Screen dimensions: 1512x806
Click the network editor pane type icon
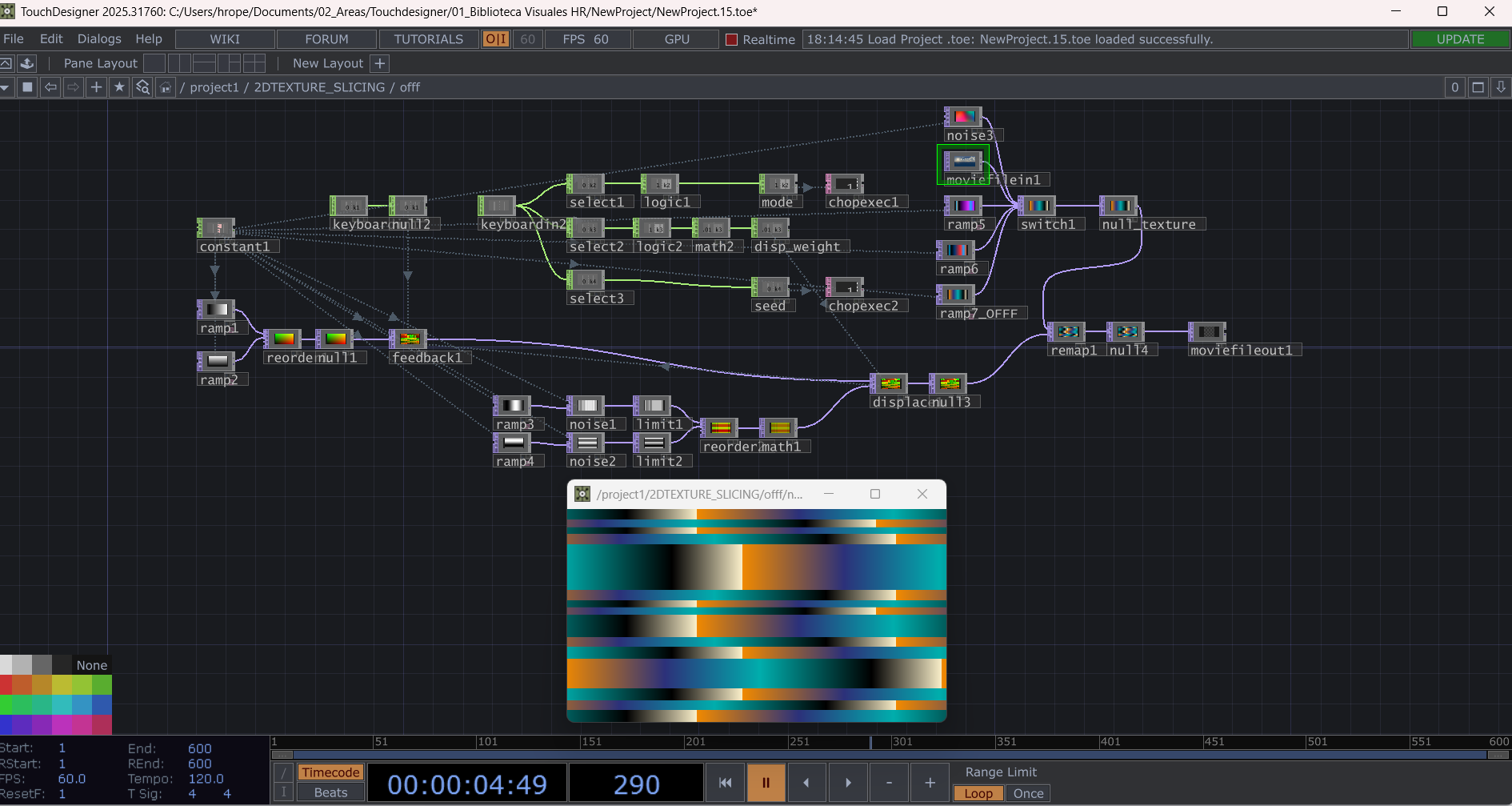(x=27, y=87)
